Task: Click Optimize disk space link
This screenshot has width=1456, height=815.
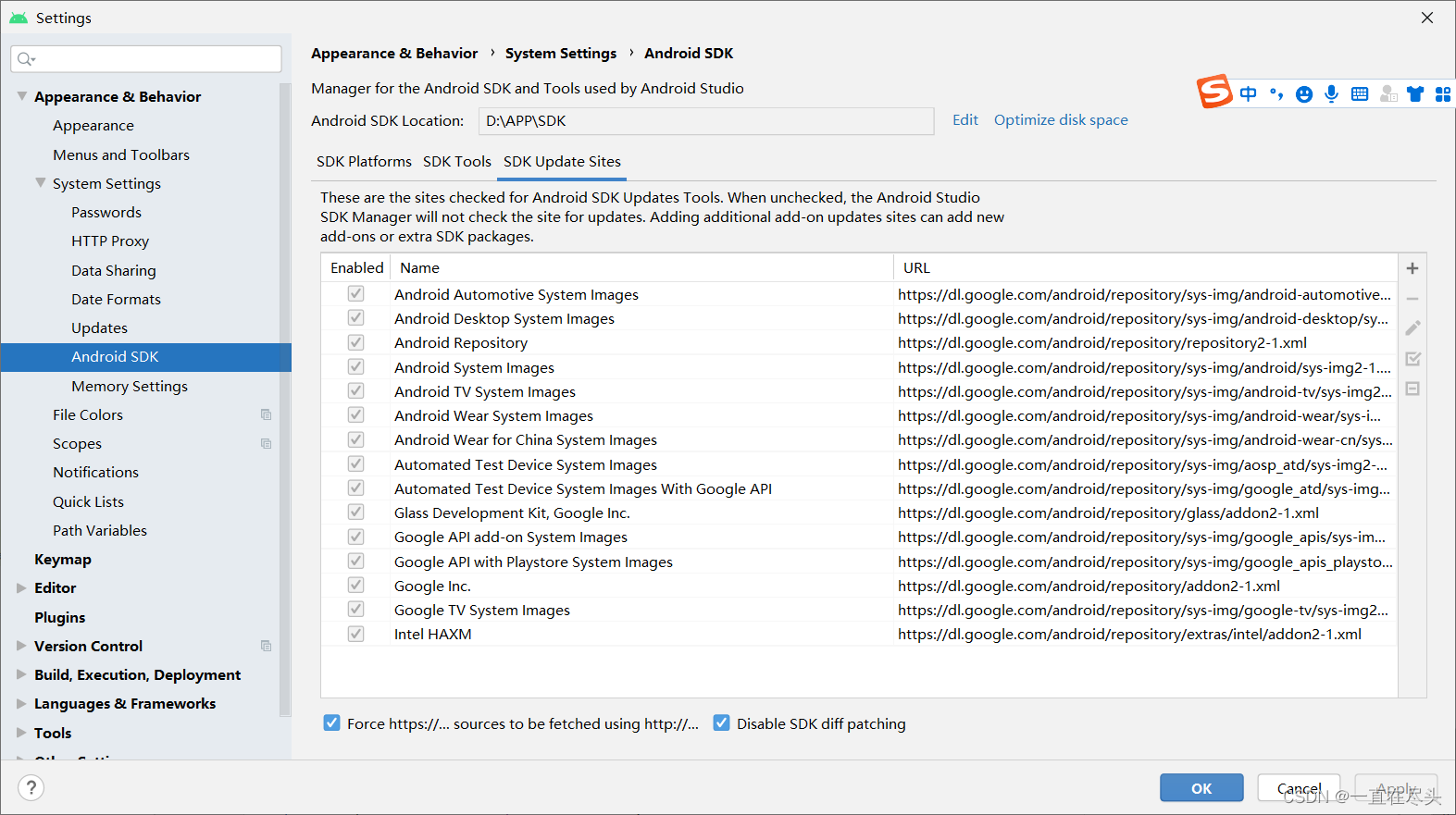Action: pos(1061,120)
